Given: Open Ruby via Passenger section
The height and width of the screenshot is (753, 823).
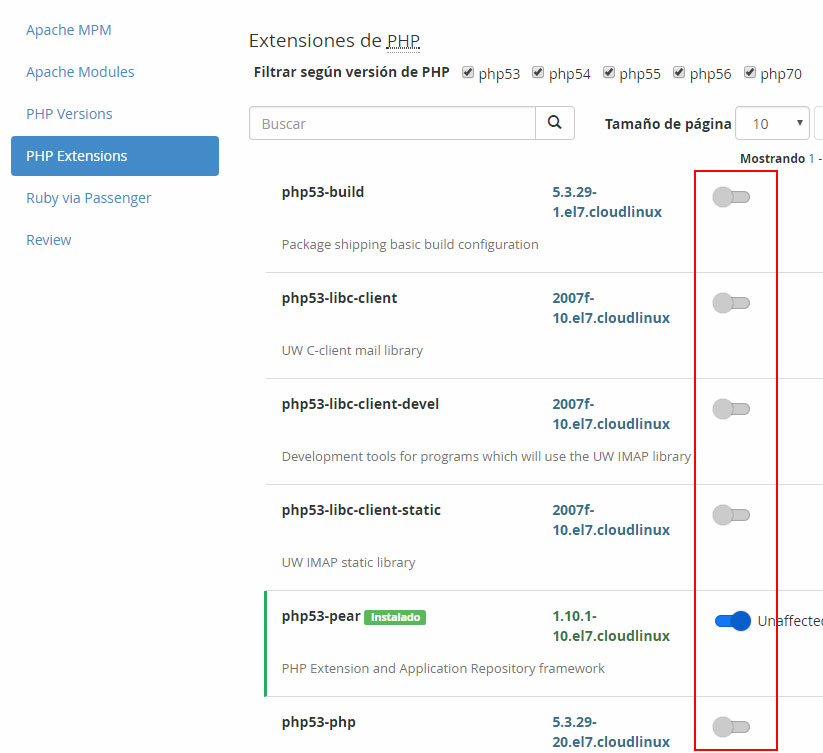Looking at the screenshot, I should [89, 198].
